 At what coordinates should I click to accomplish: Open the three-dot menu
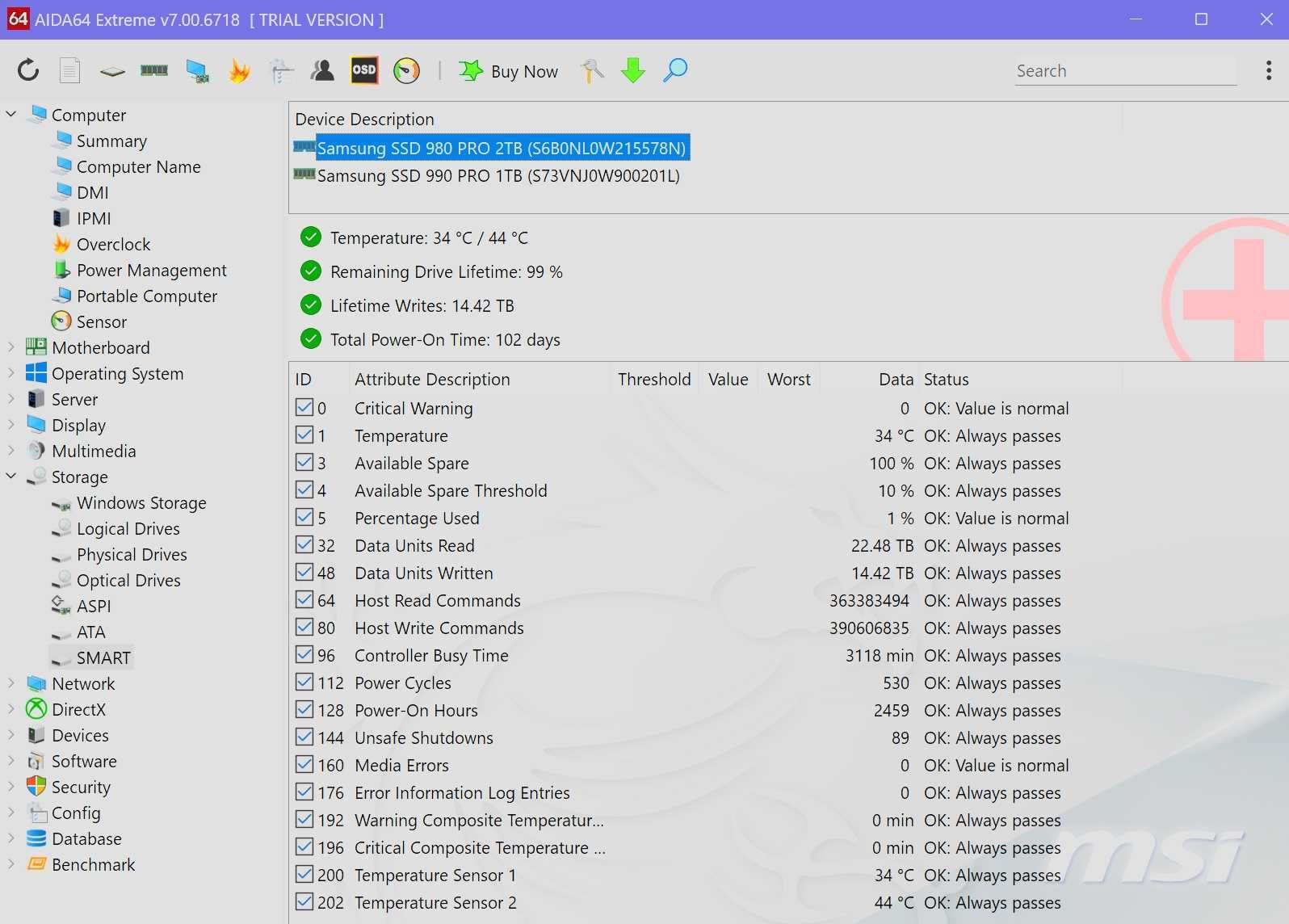point(1269,71)
